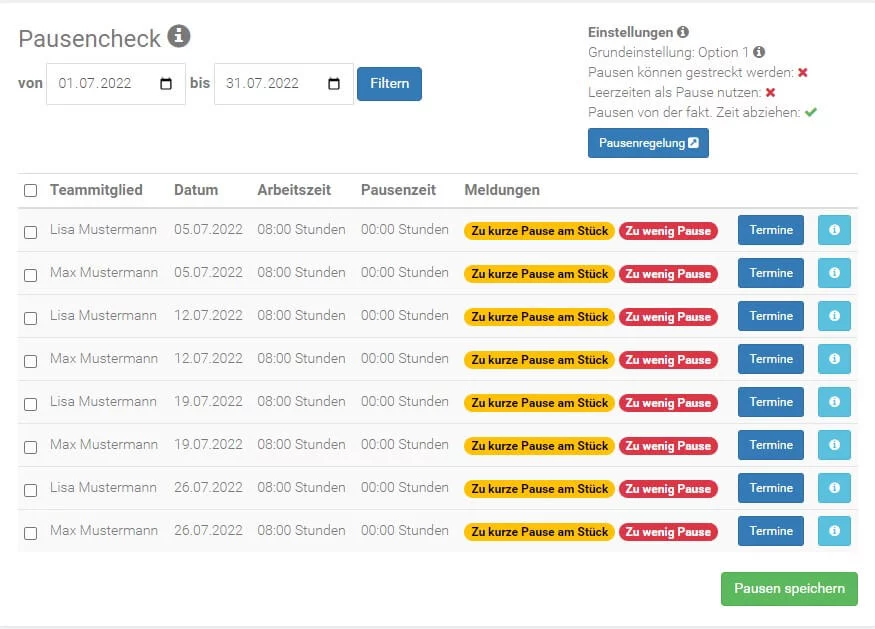The height and width of the screenshot is (629, 875).
Task: Click the von date input showing 01.07.2022
Action: coord(116,84)
